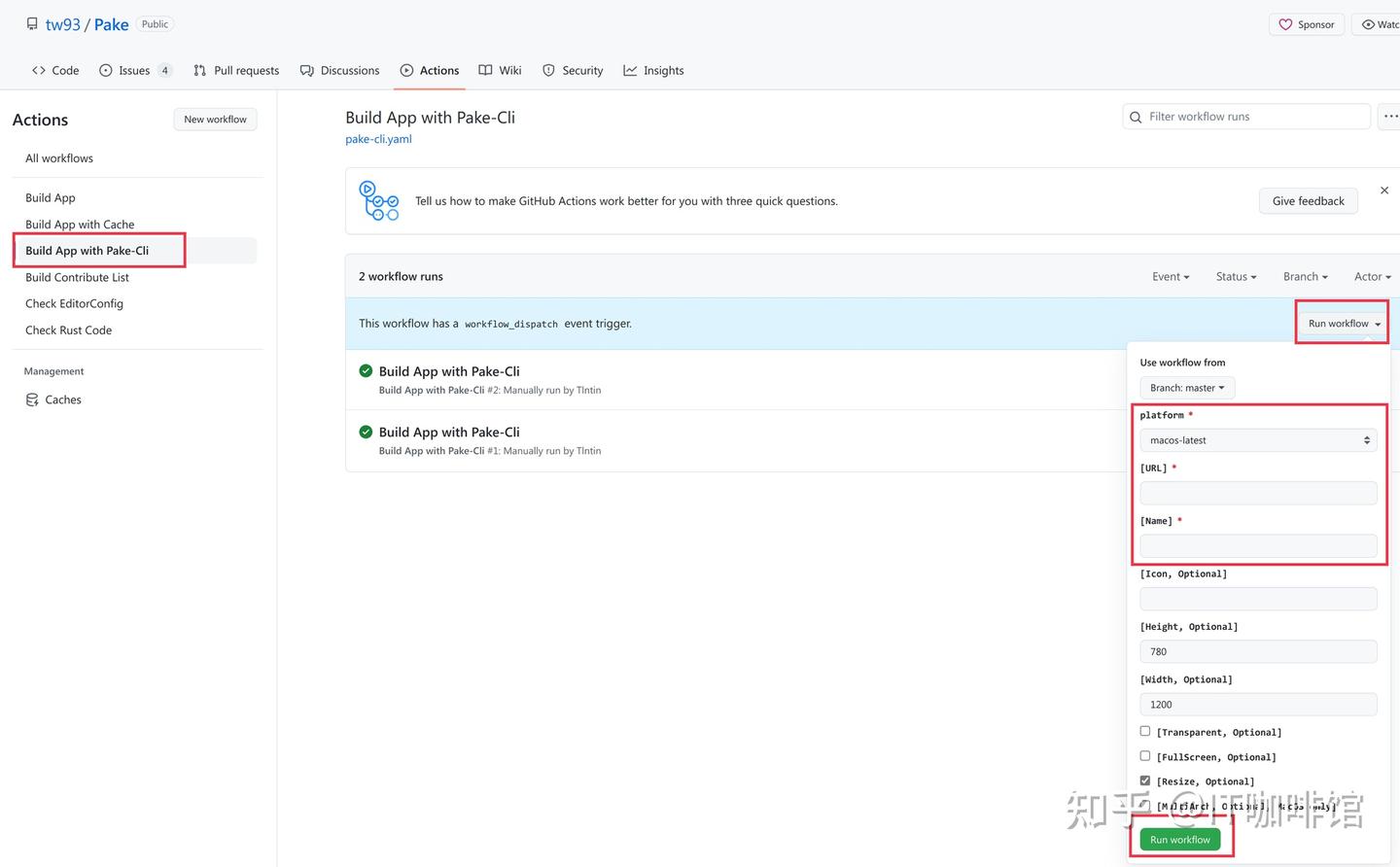
Task: Expand the Branch: master selector
Action: point(1187,388)
